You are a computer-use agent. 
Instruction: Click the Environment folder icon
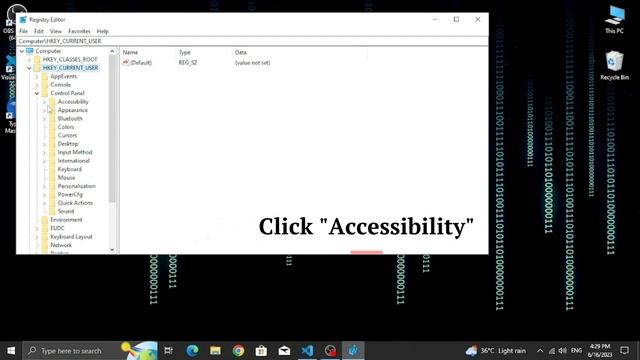tap(45, 220)
